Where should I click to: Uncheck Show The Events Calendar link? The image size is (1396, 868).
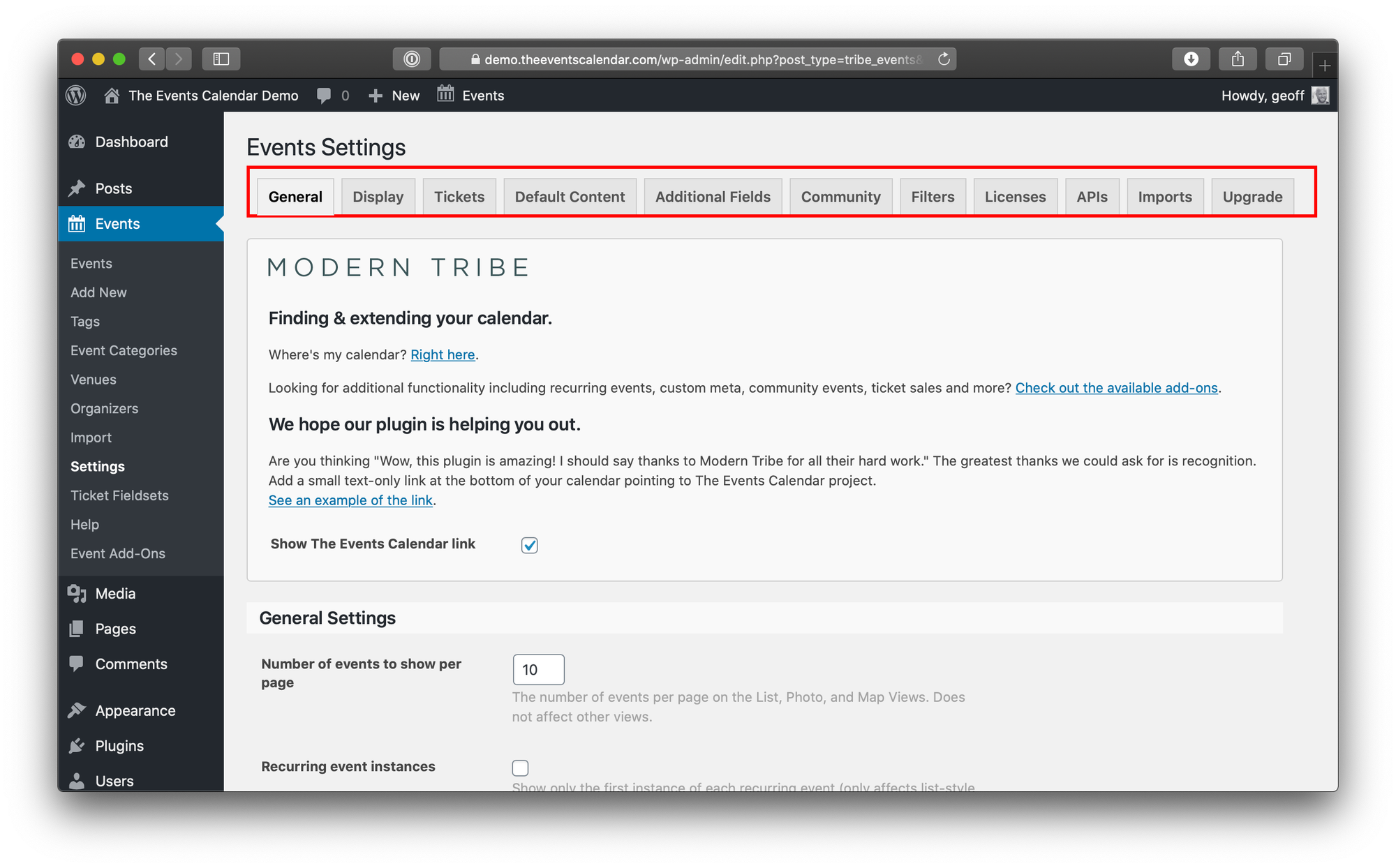pos(529,545)
